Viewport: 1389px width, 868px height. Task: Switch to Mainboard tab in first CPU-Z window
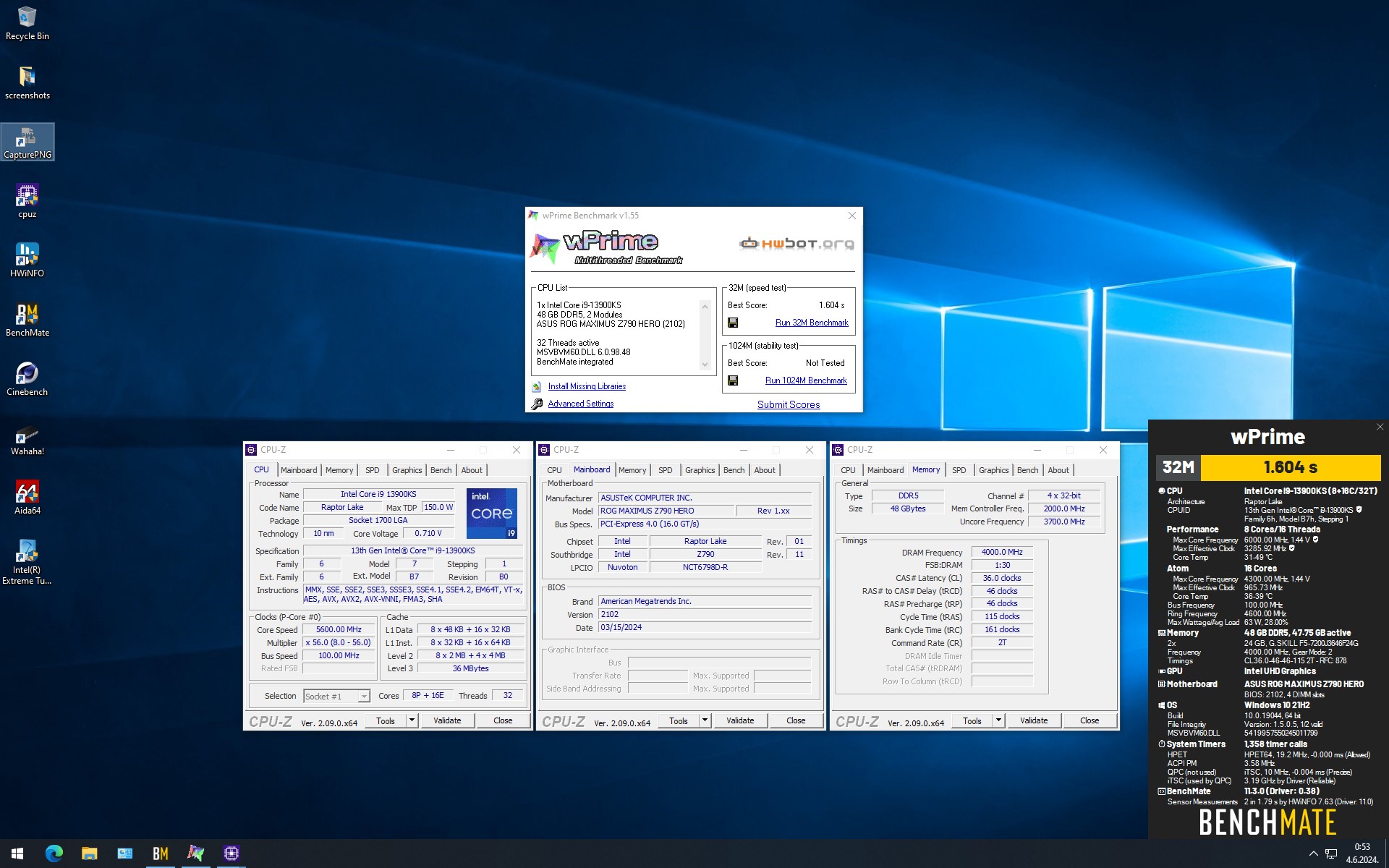tap(299, 470)
